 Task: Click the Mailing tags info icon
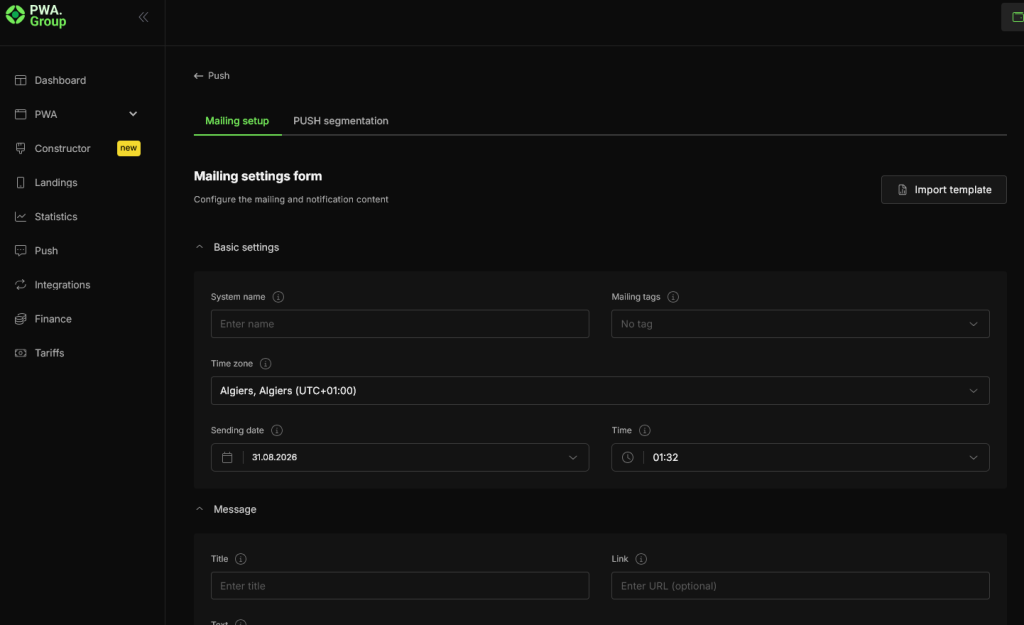(x=673, y=296)
